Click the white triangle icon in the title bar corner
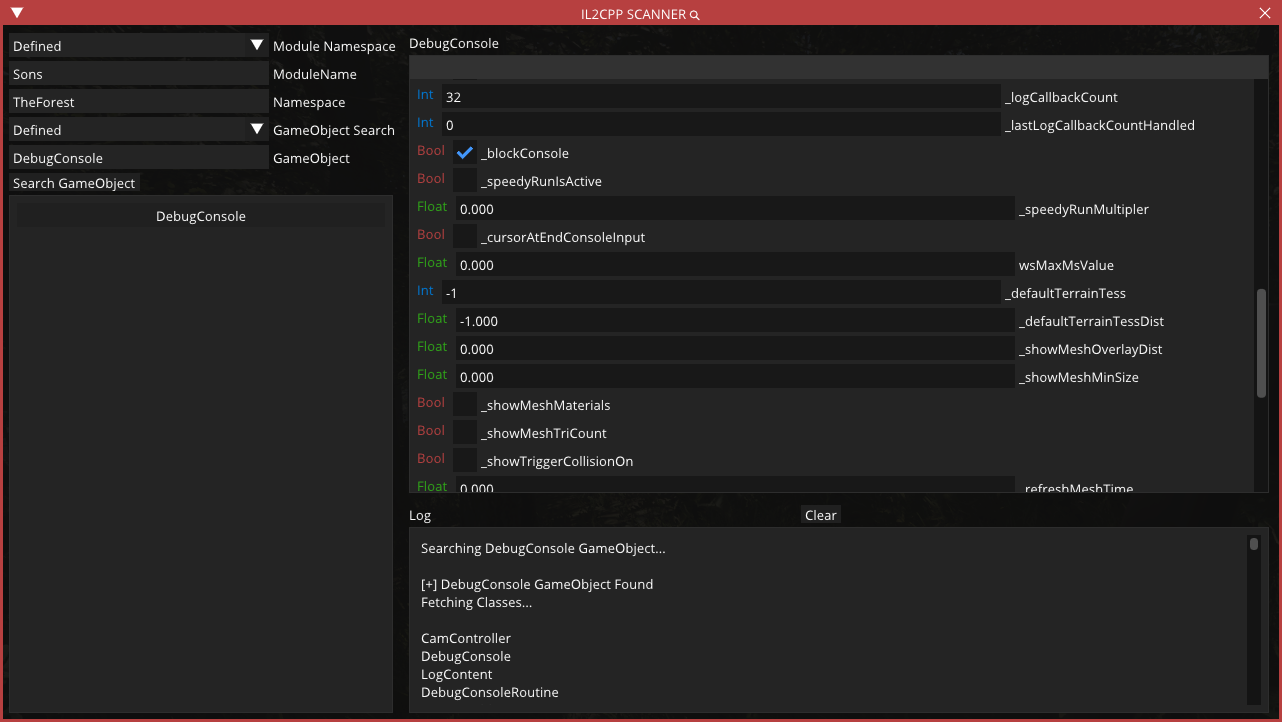The height and width of the screenshot is (722, 1282). [16, 13]
